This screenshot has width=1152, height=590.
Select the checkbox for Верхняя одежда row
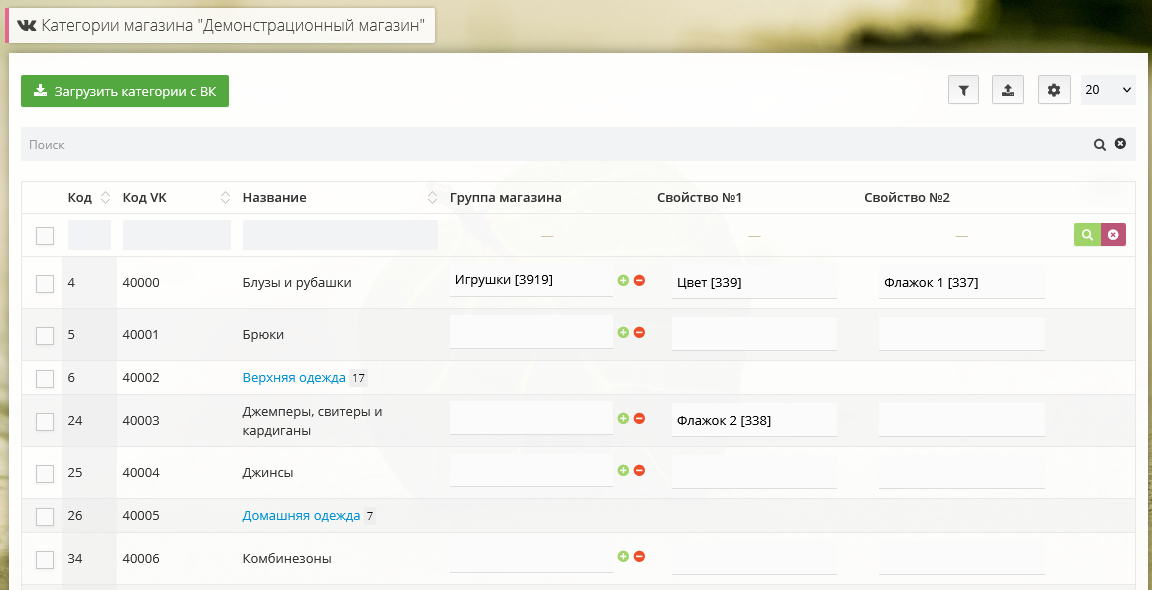[45, 379]
